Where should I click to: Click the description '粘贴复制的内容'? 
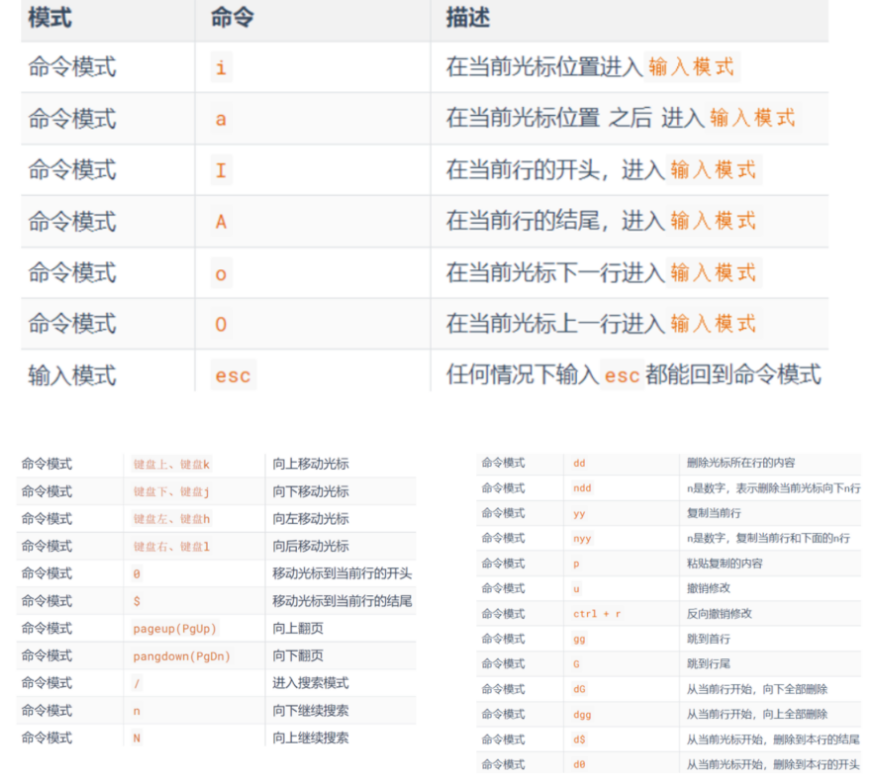click(725, 563)
